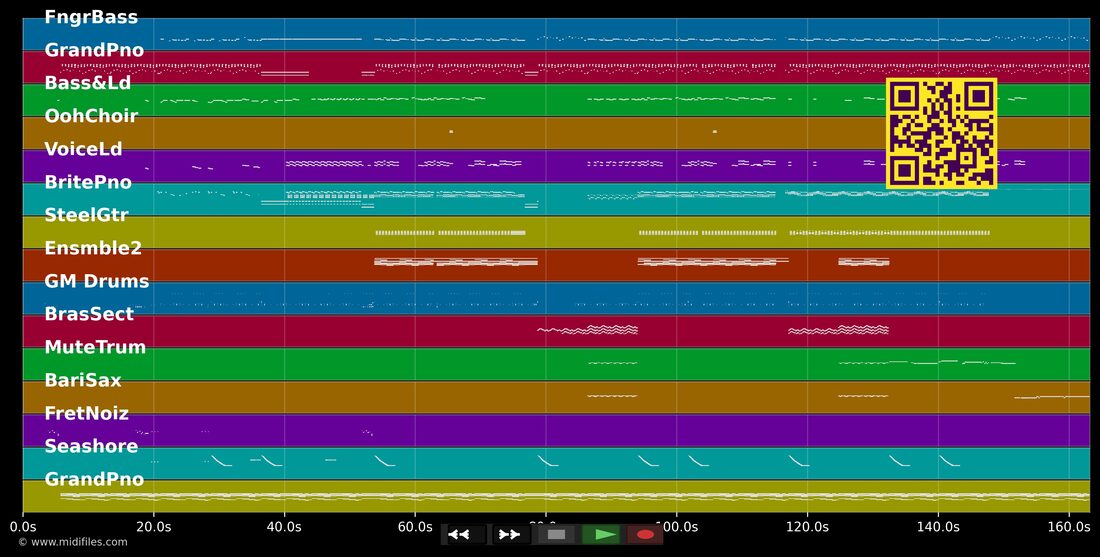This screenshot has width=1100, height=557.
Task: Select the OohChoir track label
Action: [91, 116]
